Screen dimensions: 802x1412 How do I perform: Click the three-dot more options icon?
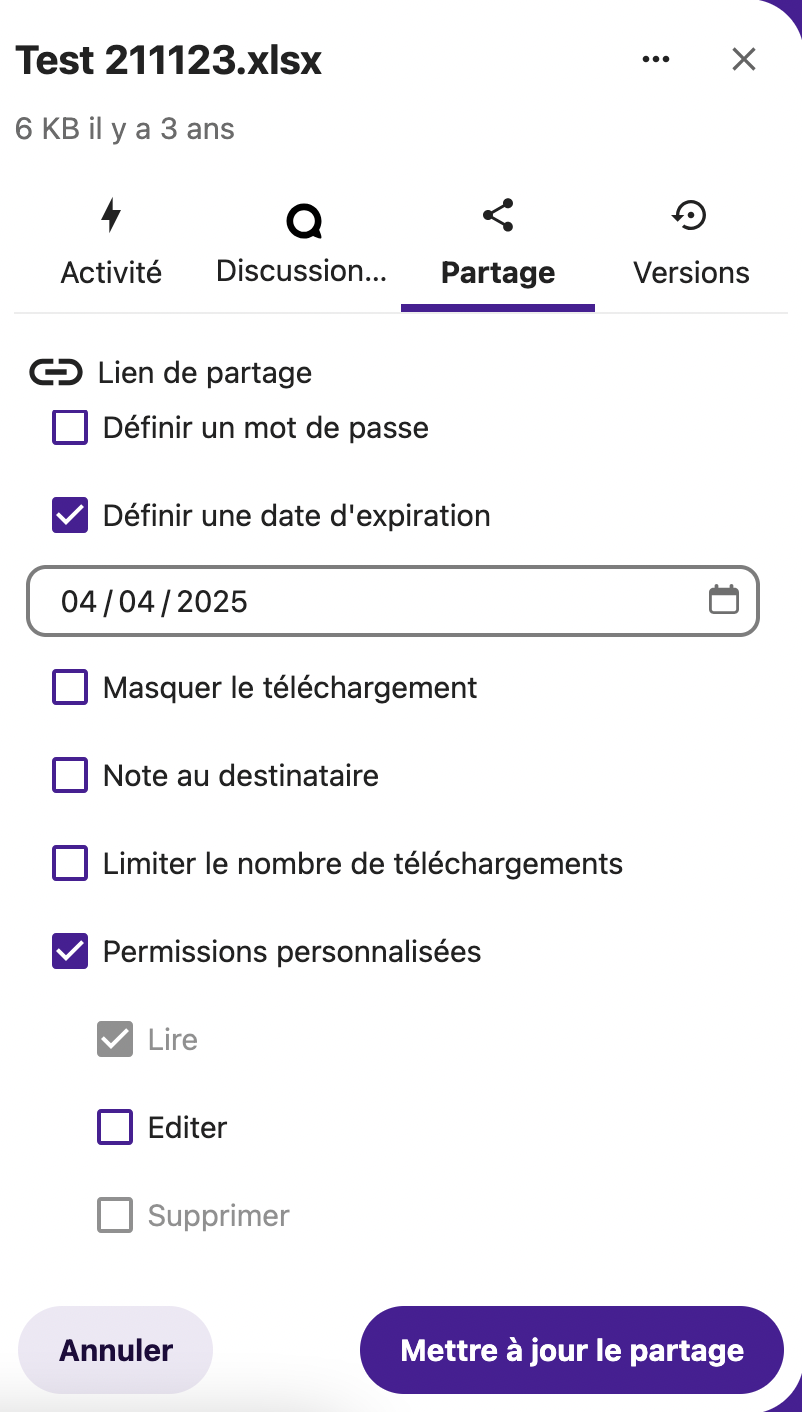coord(656,60)
